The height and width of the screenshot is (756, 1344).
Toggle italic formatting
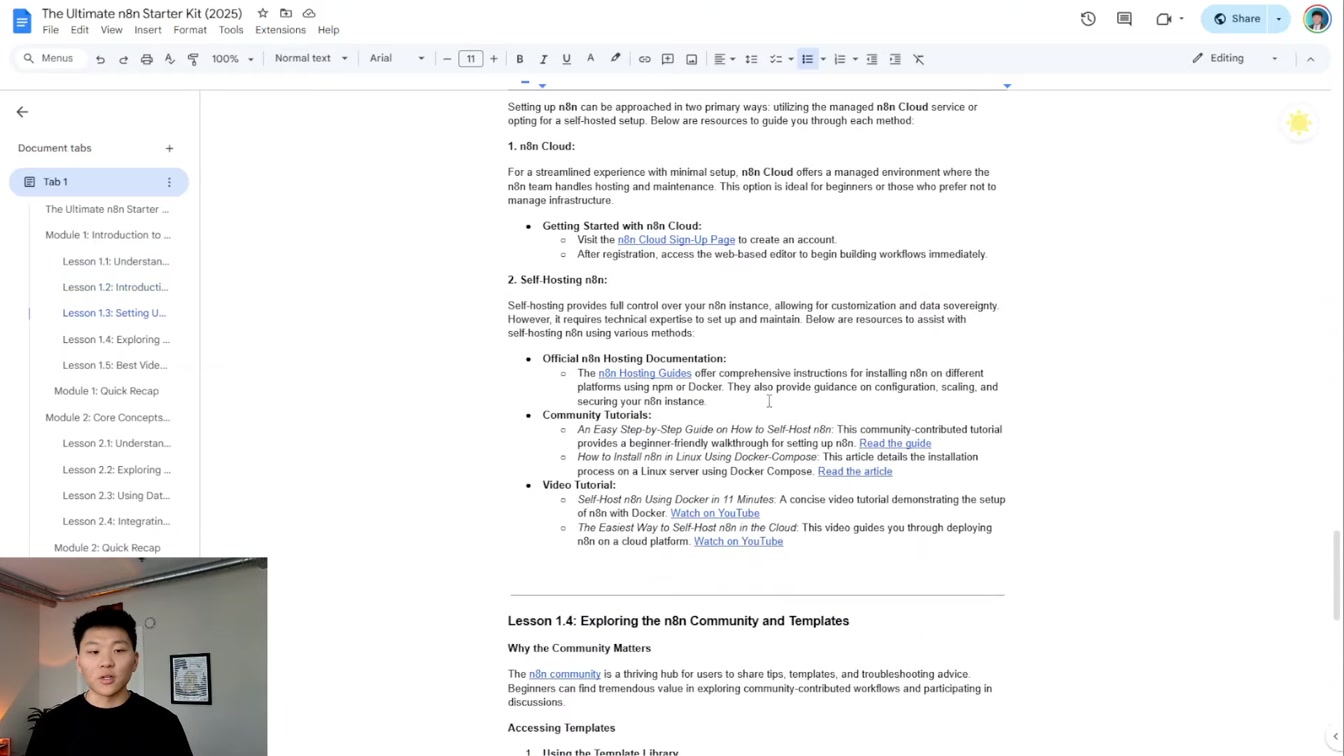point(543,59)
